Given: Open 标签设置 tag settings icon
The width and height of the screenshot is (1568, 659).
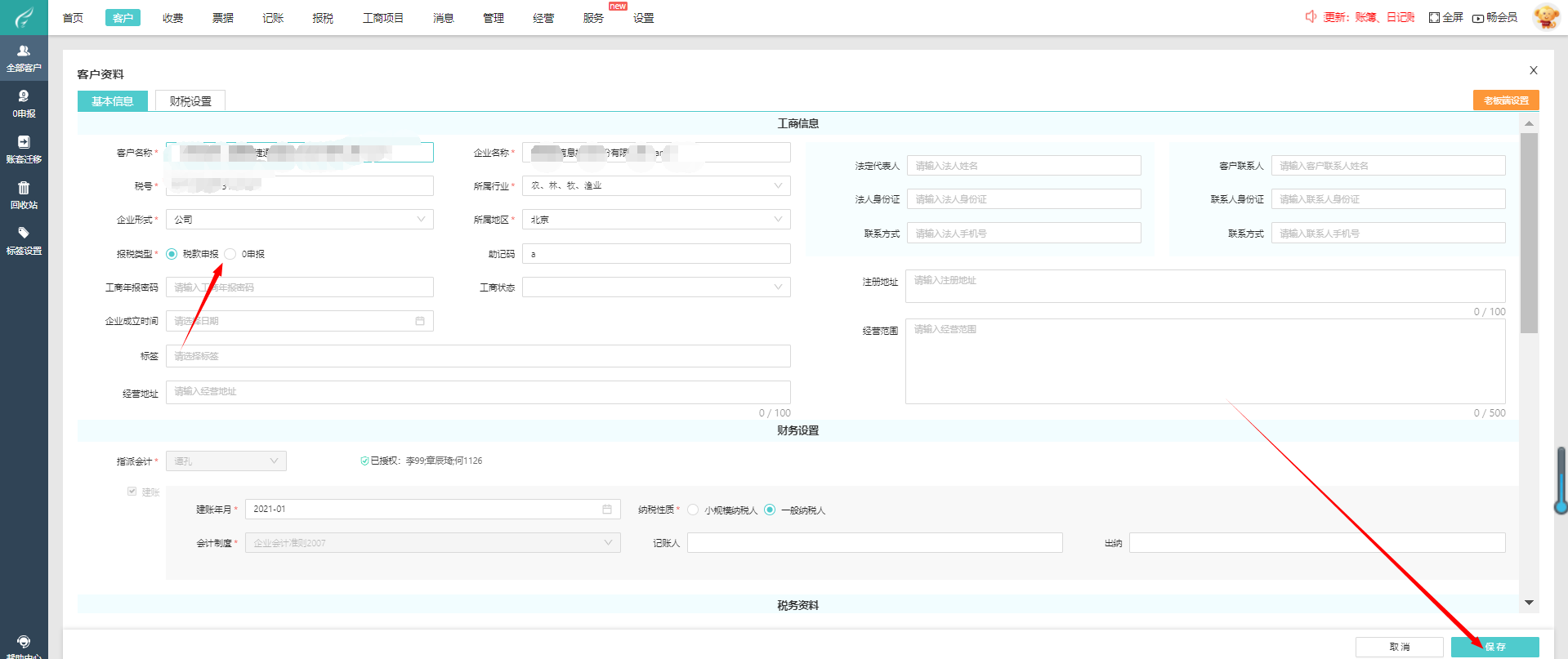Looking at the screenshot, I should tap(24, 240).
